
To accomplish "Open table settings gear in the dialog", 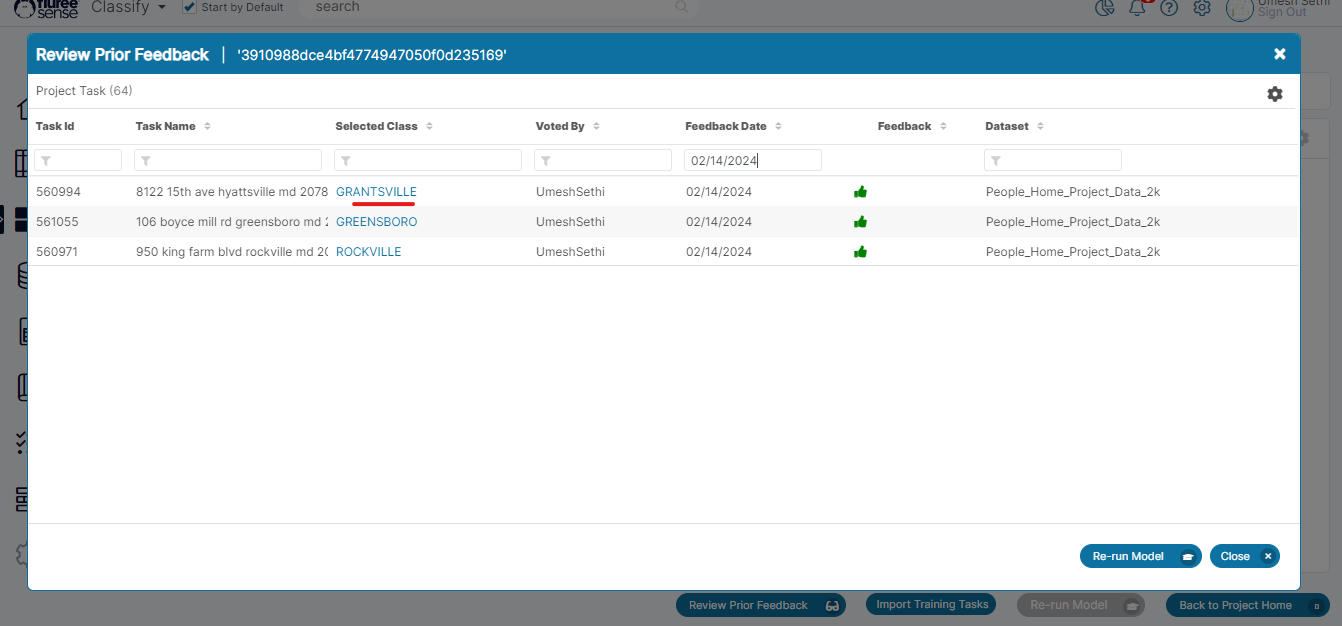I will [x=1274, y=94].
